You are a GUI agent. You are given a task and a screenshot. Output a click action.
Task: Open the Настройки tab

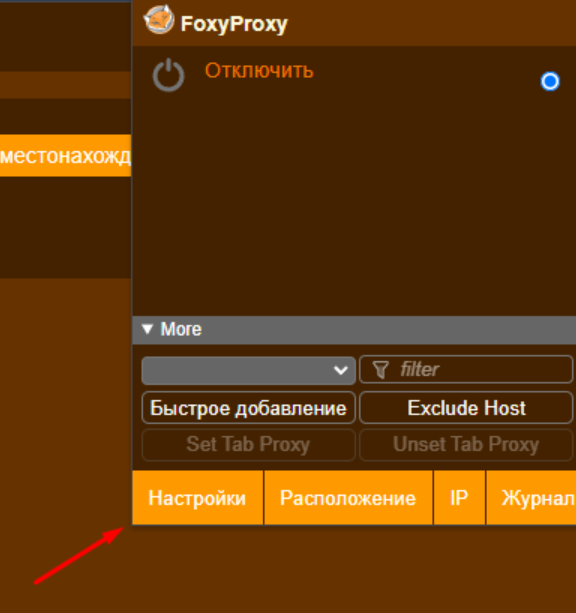point(197,498)
